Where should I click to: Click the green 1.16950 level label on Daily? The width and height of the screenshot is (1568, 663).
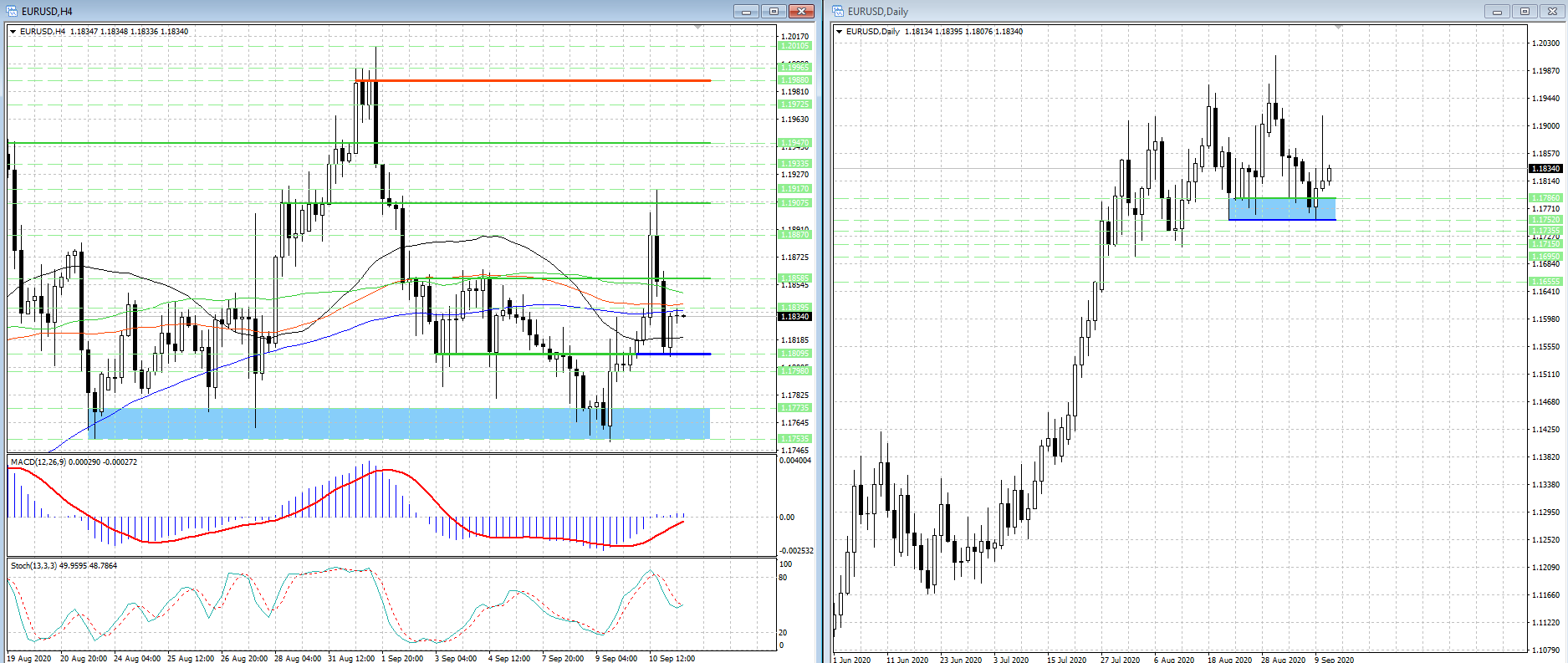1546,257
